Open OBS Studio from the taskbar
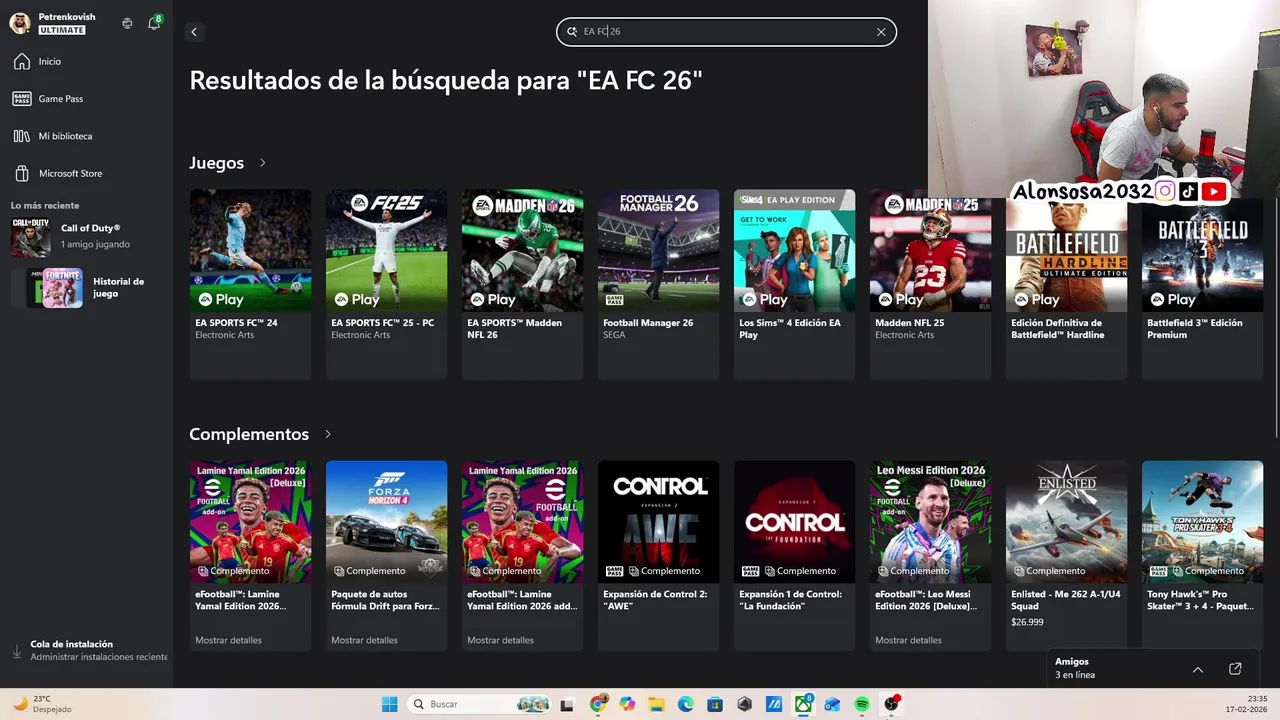Screen dimensions: 1280x720 pos(891,704)
